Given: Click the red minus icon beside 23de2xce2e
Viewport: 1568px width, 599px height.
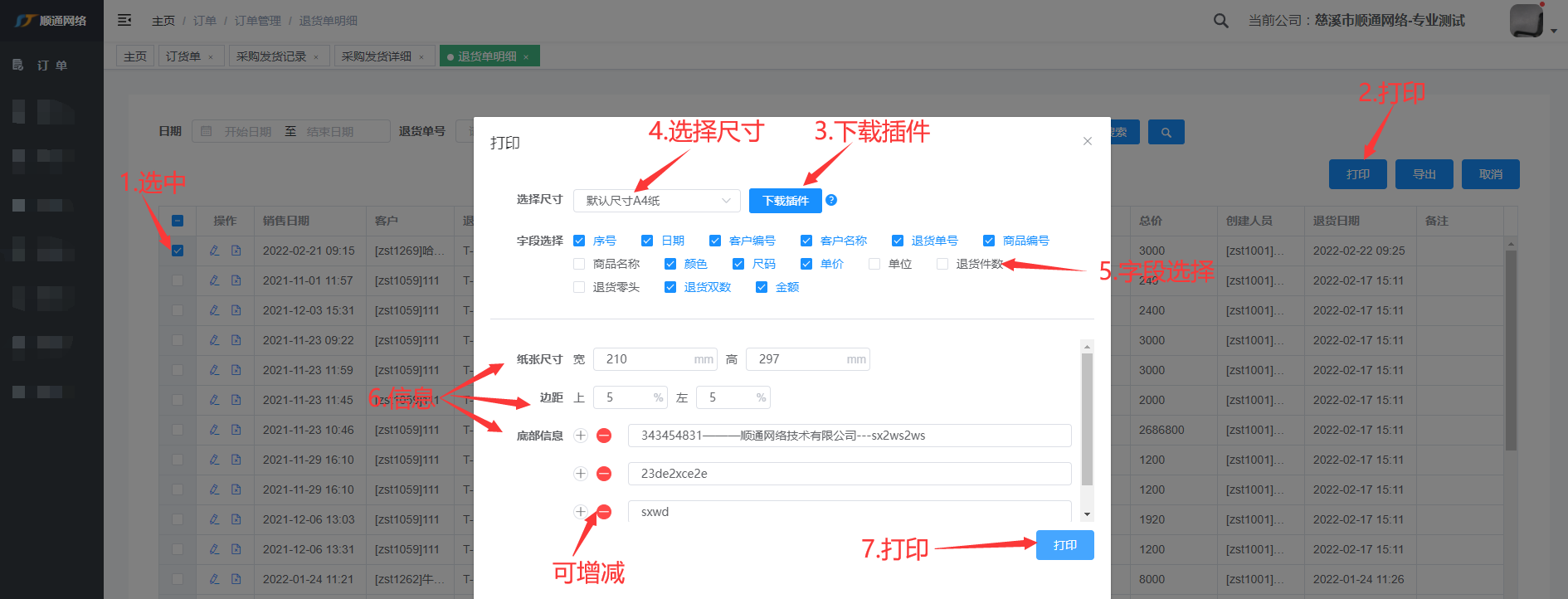Looking at the screenshot, I should click(x=604, y=474).
